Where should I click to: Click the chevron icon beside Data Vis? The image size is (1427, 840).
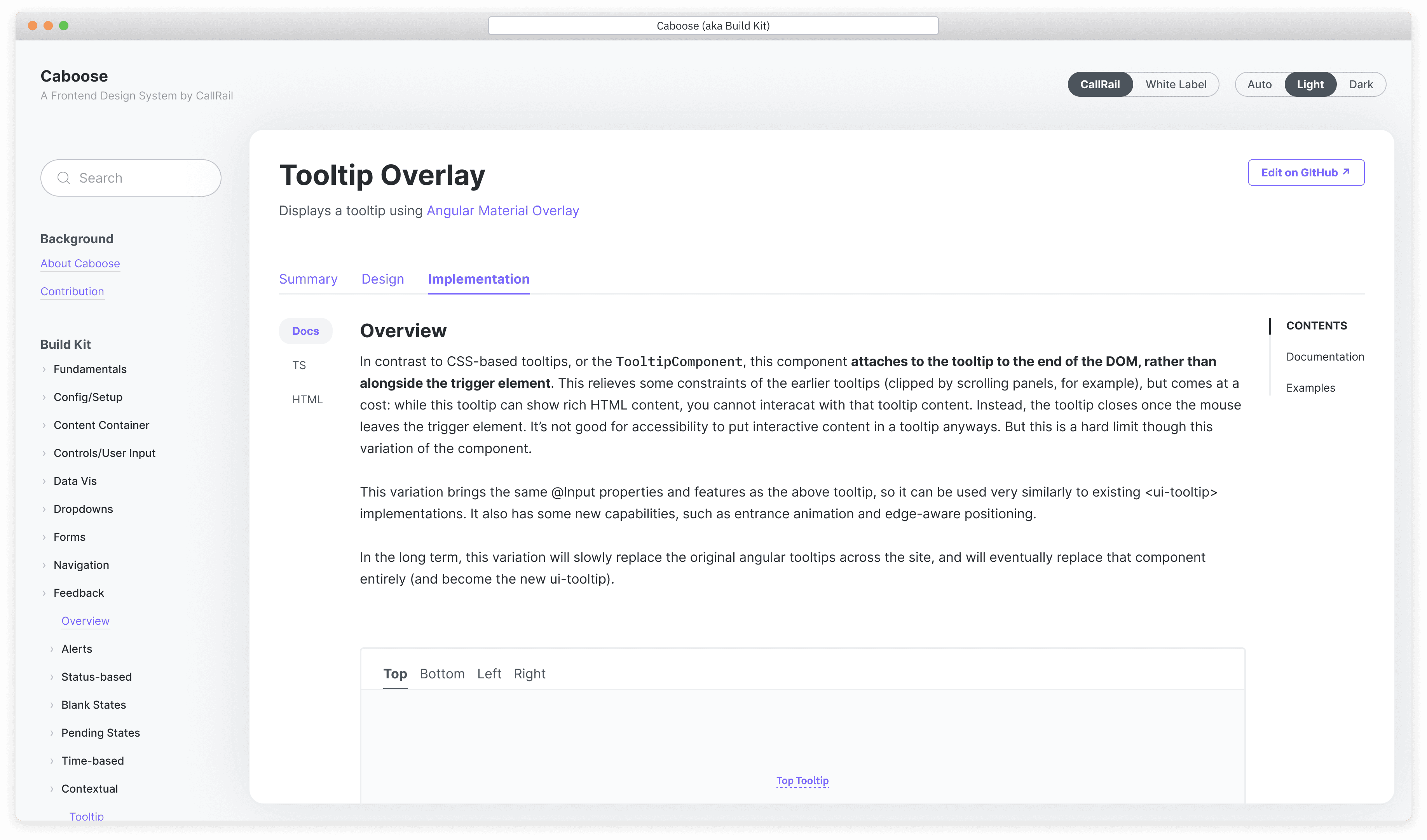tap(44, 481)
